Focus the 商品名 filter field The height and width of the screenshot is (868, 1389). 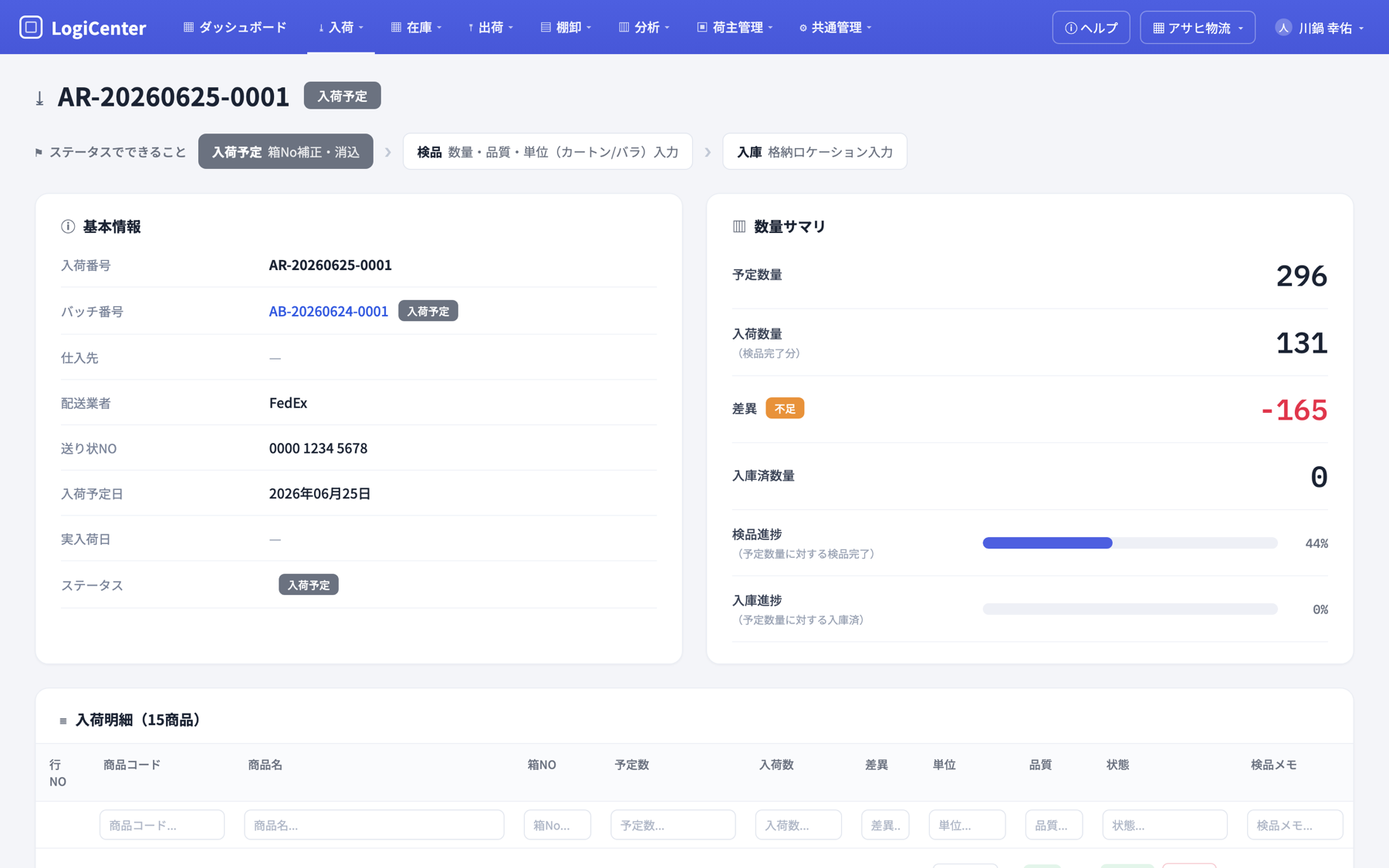[374, 825]
